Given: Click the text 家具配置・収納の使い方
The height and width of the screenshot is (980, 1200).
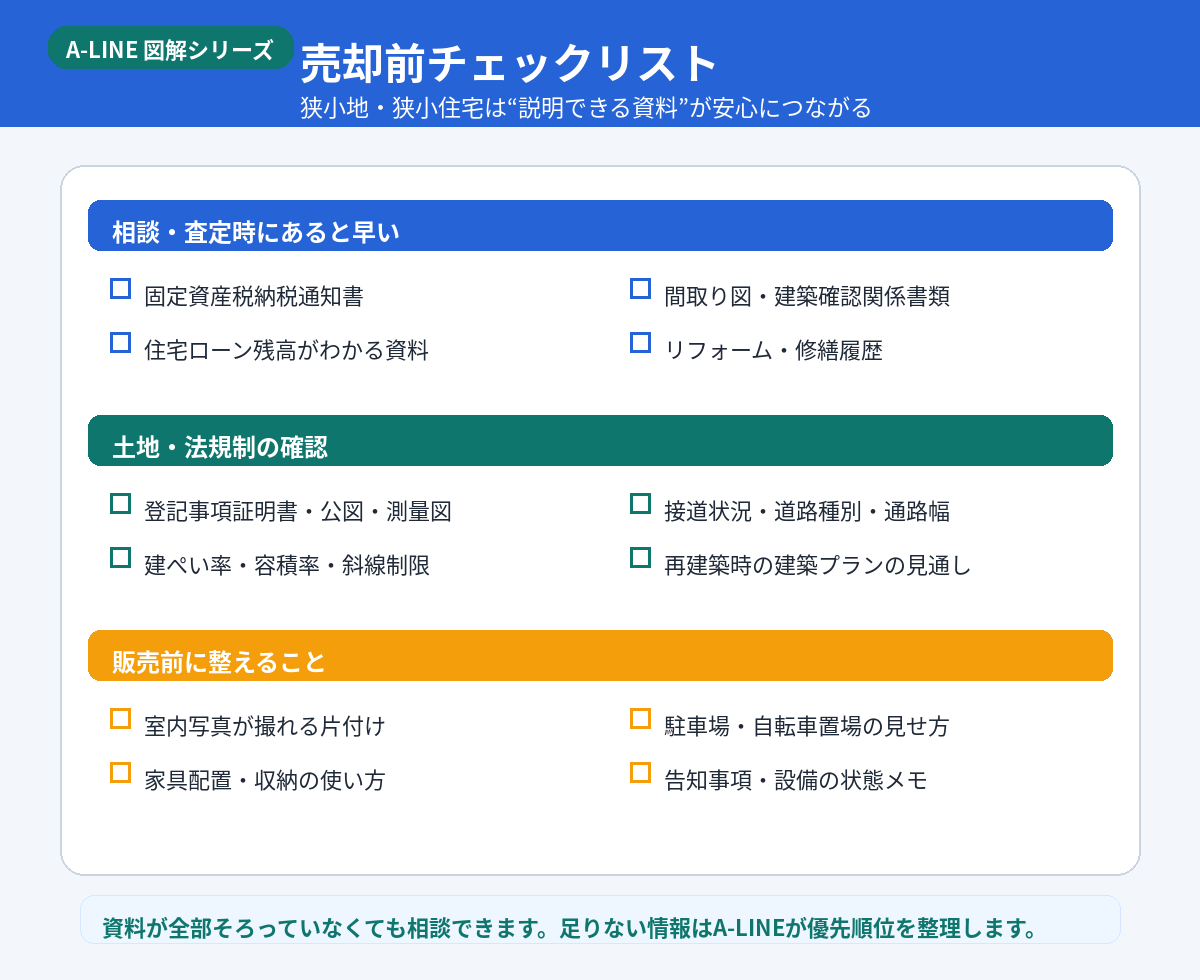Looking at the screenshot, I should (x=265, y=781).
